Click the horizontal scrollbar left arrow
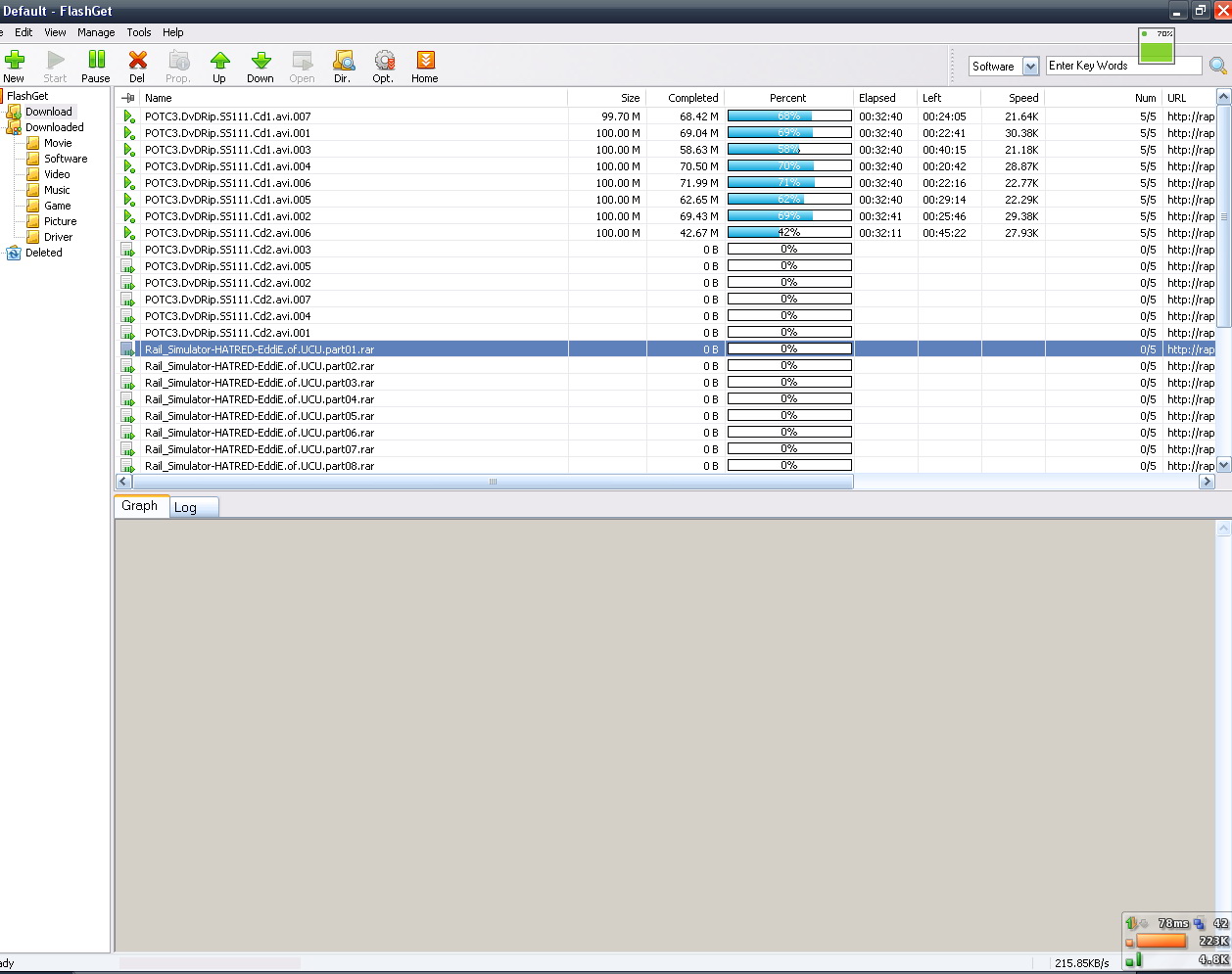 pyautogui.click(x=124, y=482)
